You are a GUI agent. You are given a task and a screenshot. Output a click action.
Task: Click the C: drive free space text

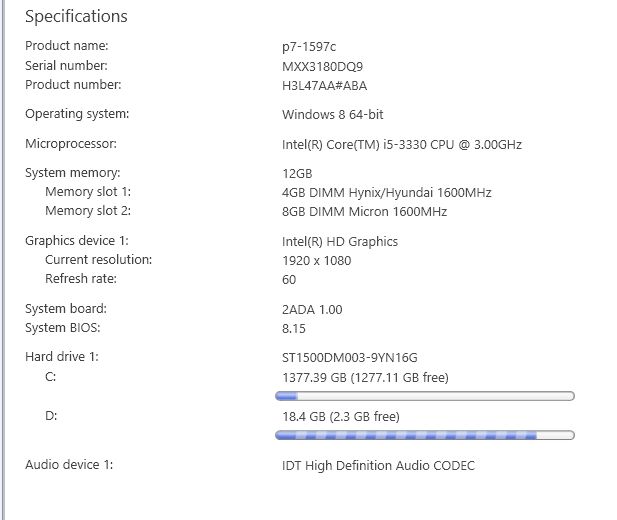pyautogui.click(x=365, y=377)
